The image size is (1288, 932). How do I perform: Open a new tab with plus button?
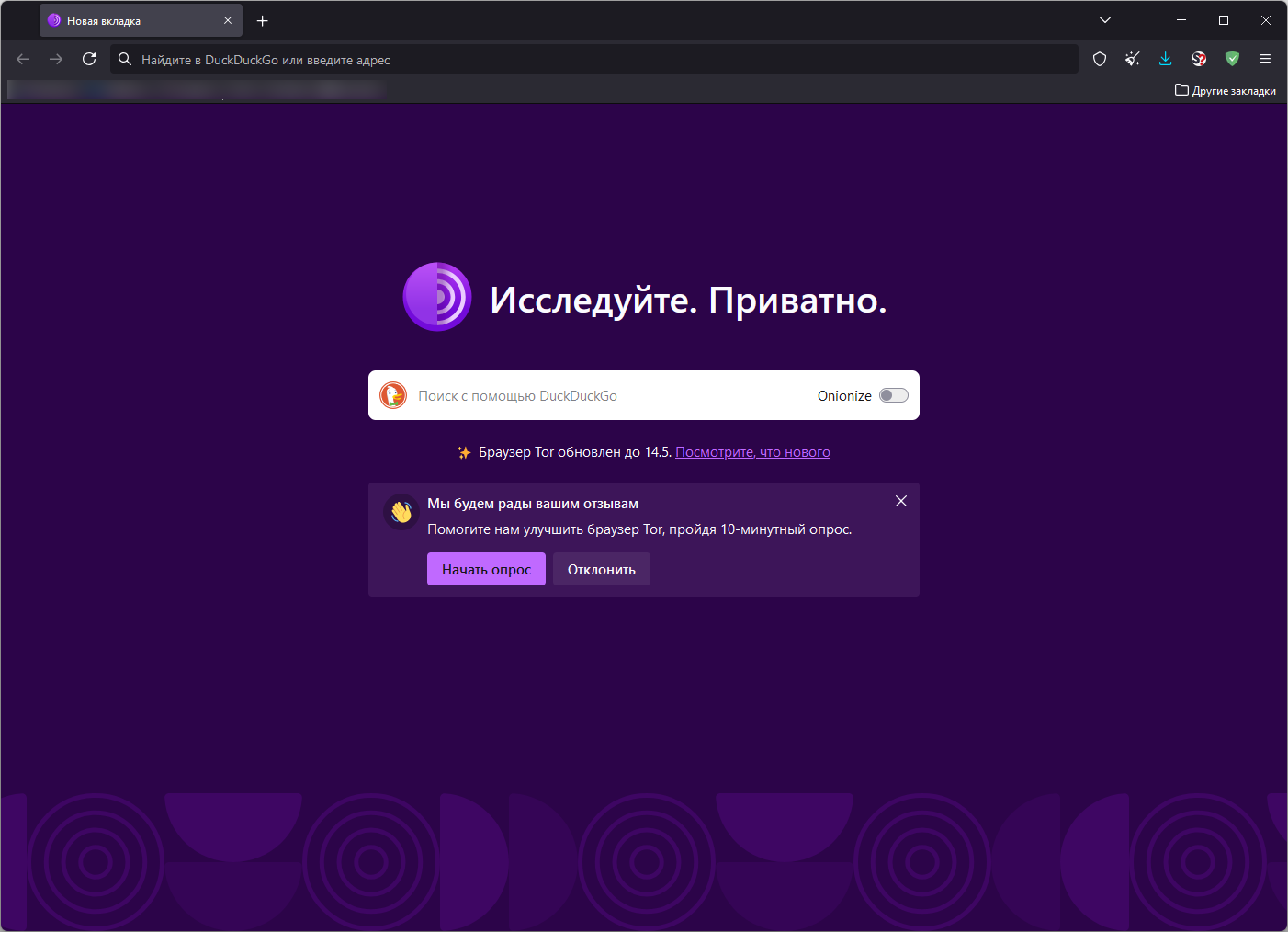point(263,20)
